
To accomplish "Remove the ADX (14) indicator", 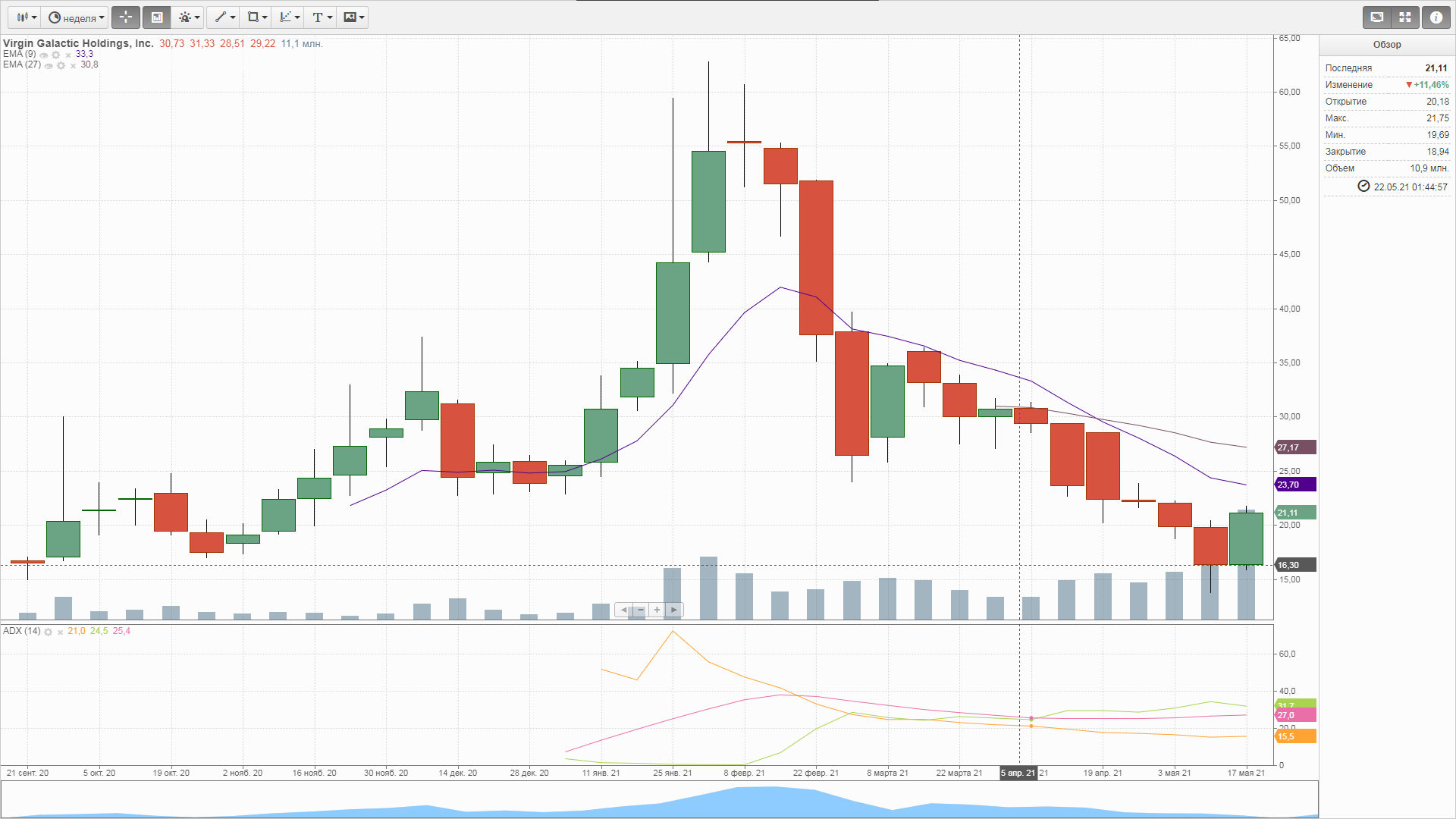I will 60,632.
